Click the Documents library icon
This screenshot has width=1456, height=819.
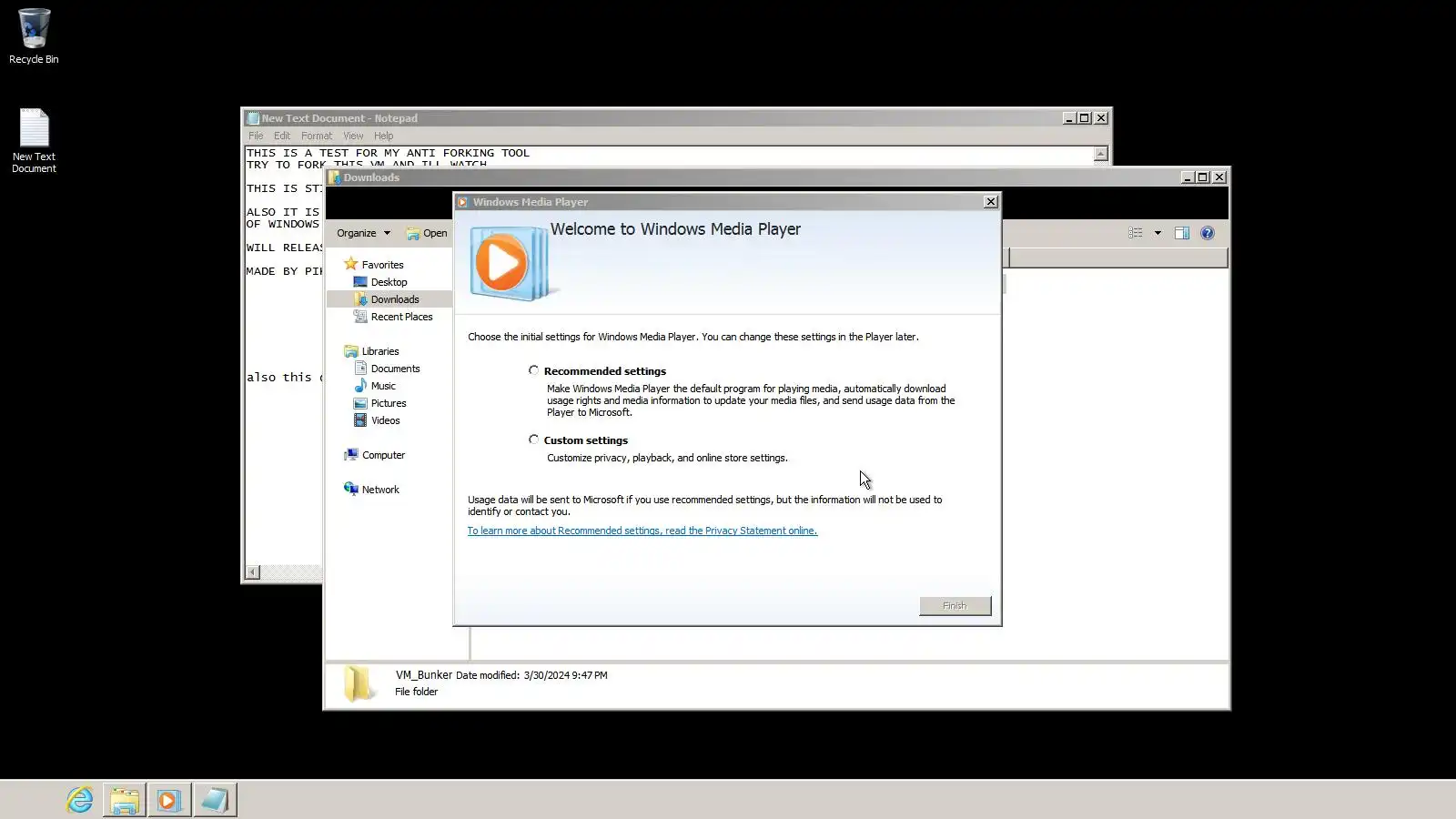pyautogui.click(x=360, y=369)
